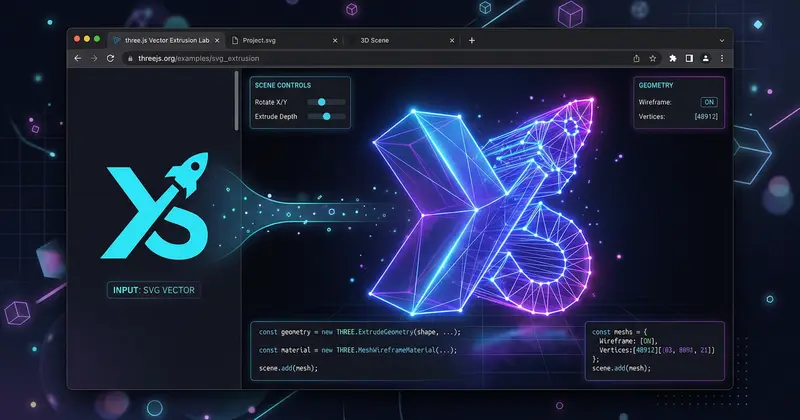Expand the tab search chevron
The width and height of the screenshot is (800, 420).
(x=722, y=40)
